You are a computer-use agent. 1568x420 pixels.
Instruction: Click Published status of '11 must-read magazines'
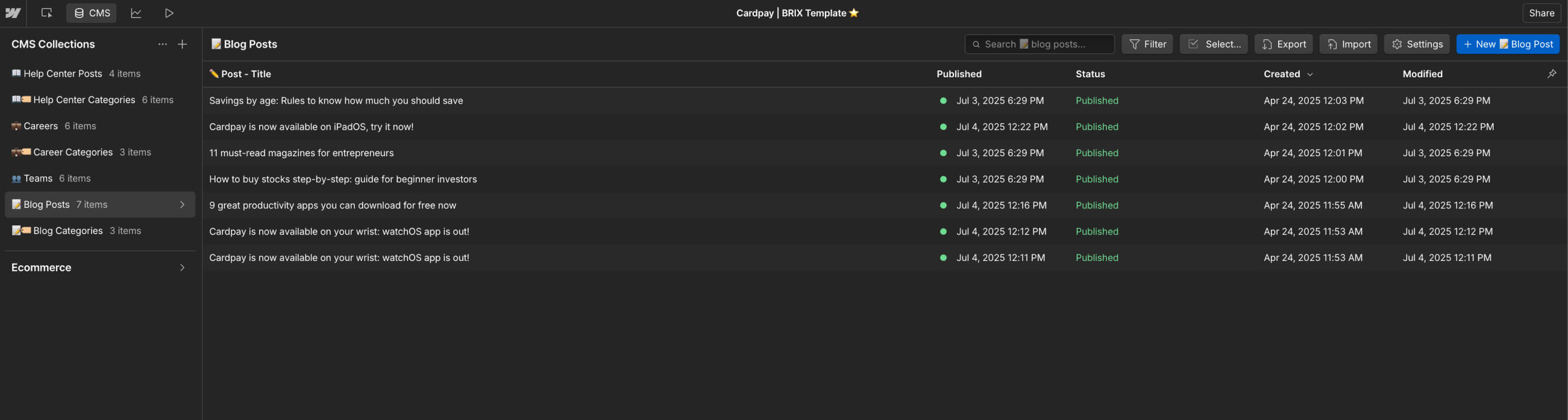tap(1097, 153)
